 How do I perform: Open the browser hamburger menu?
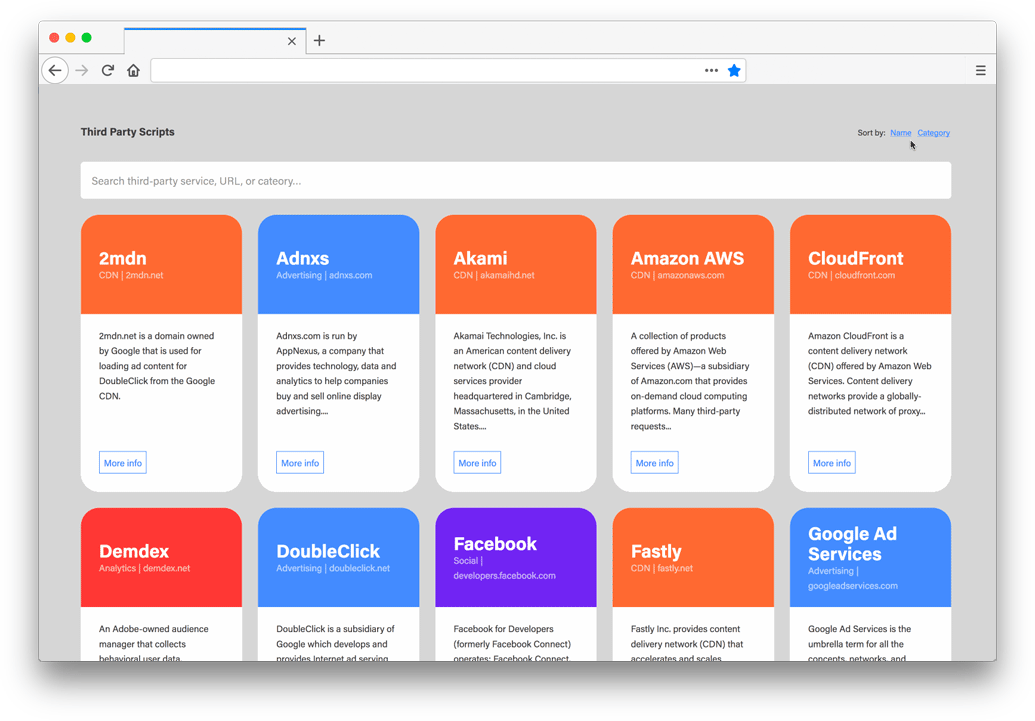point(981,71)
